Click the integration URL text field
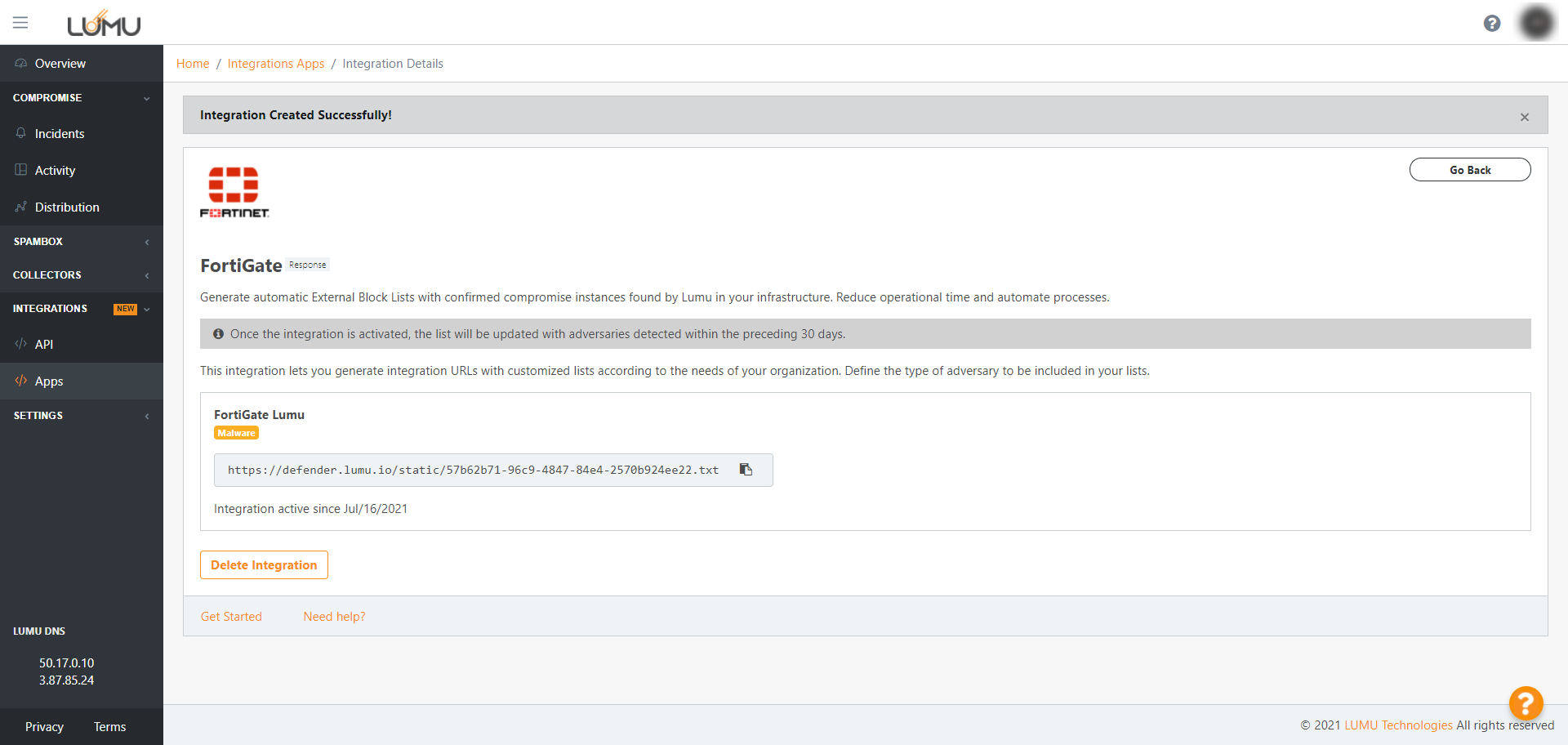This screenshot has width=1568, height=745. tap(474, 471)
